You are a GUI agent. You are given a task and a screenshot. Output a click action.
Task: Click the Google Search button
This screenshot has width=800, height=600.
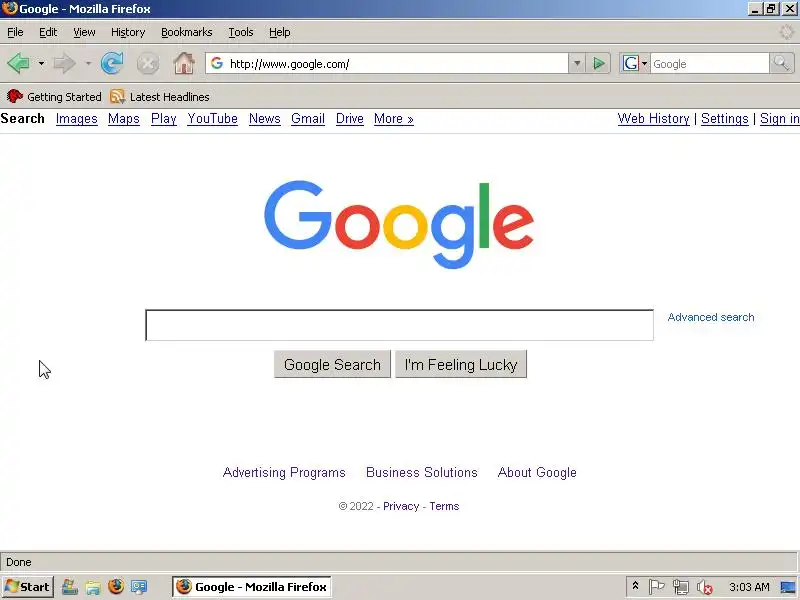pos(332,364)
